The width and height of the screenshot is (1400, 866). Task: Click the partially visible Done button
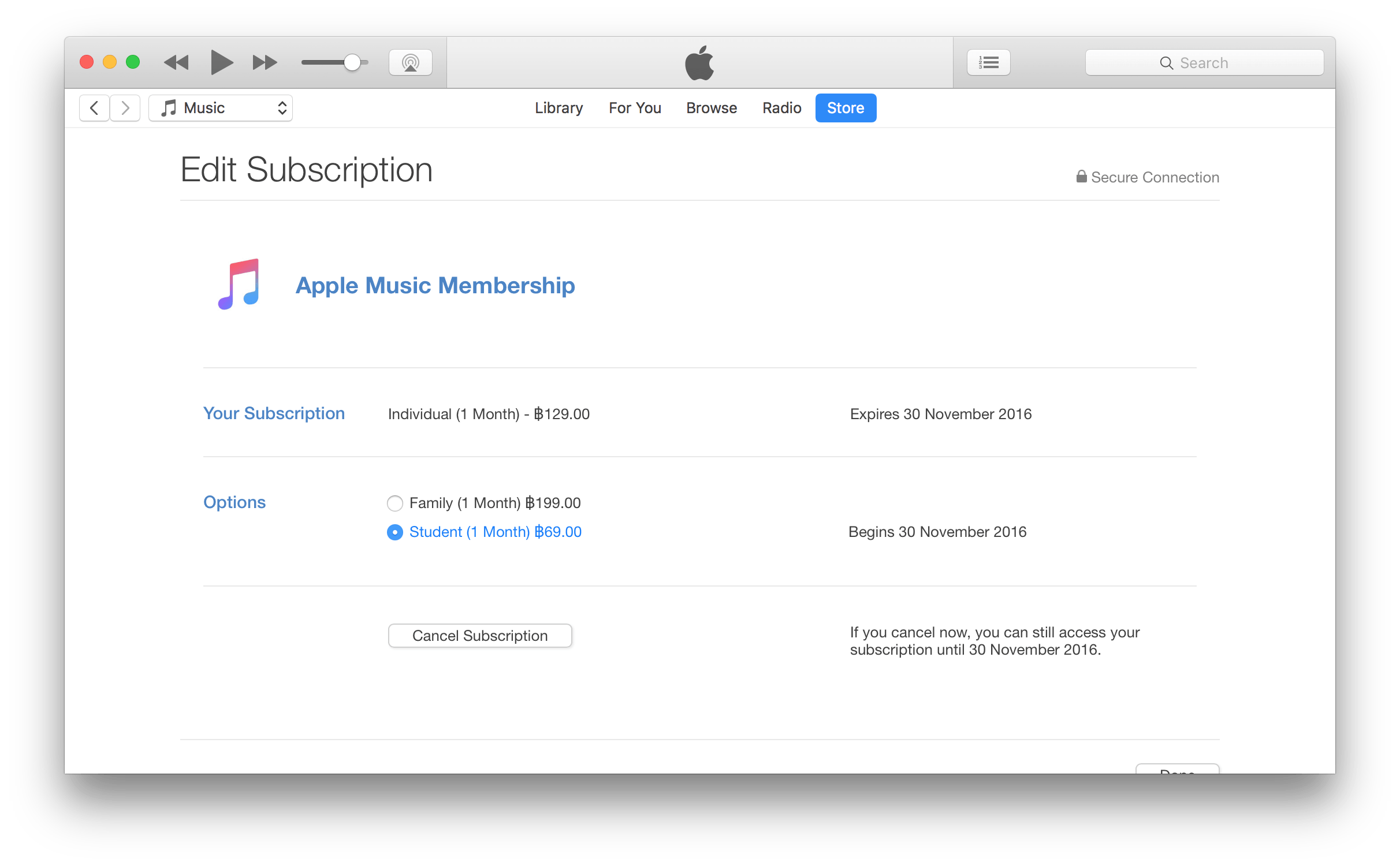click(1177, 769)
